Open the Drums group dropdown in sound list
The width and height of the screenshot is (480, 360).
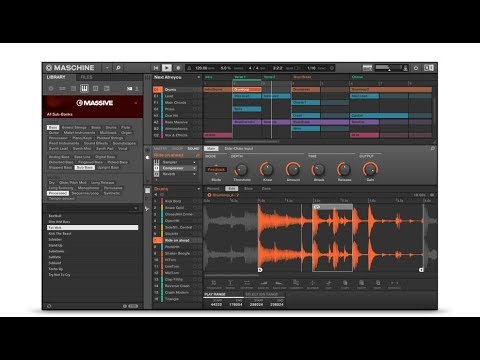(199, 189)
